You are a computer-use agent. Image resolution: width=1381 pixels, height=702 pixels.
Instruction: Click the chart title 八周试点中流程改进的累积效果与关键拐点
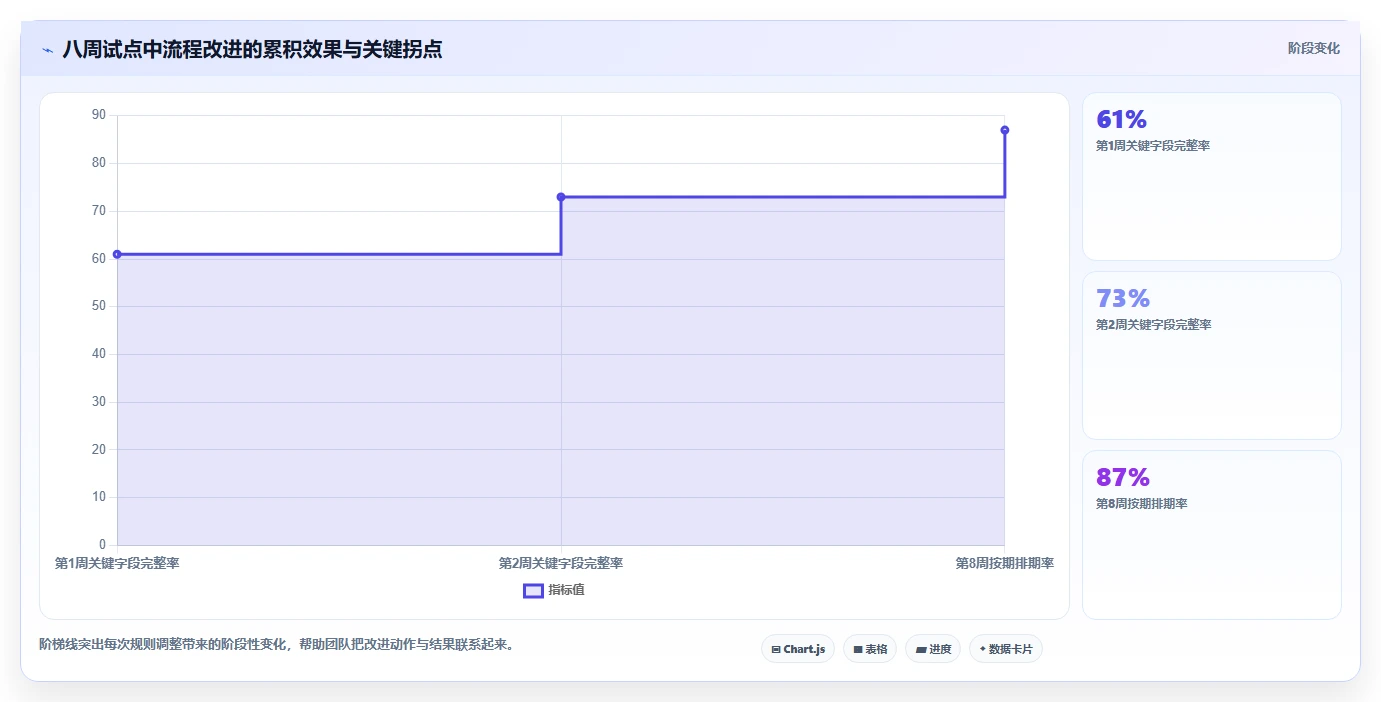coord(252,49)
